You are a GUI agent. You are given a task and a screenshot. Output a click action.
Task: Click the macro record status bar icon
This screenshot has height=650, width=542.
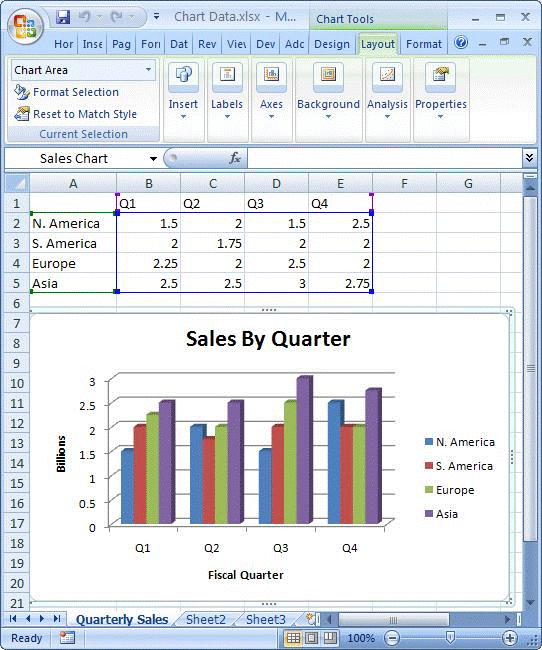point(67,638)
